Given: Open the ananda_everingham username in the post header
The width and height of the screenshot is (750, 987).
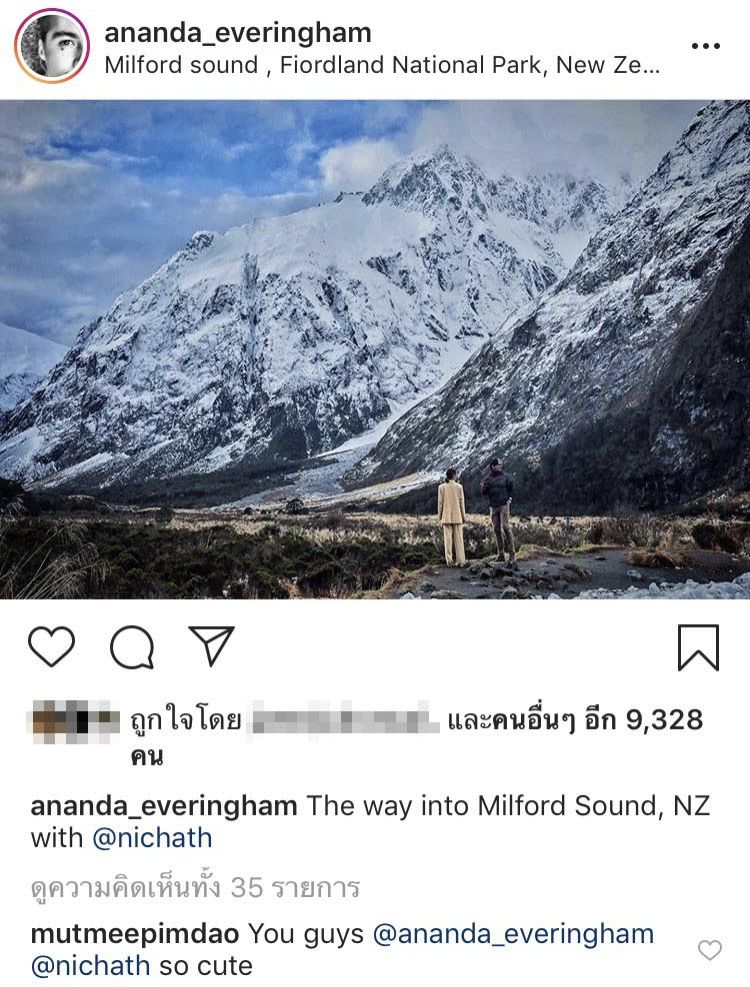Looking at the screenshot, I should point(238,33).
